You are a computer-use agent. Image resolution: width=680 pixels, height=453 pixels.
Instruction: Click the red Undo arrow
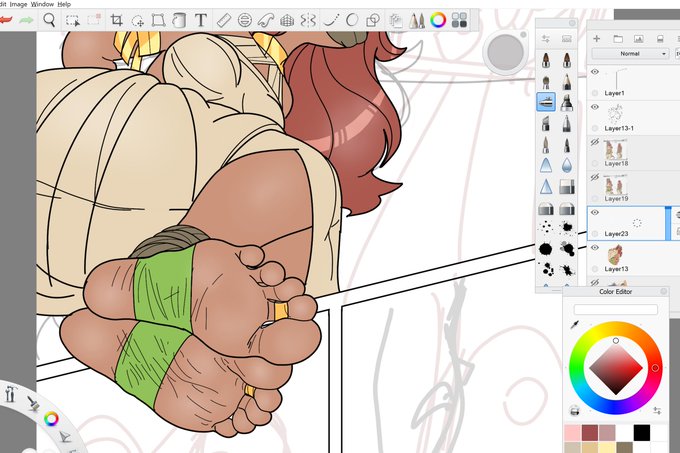point(5,20)
